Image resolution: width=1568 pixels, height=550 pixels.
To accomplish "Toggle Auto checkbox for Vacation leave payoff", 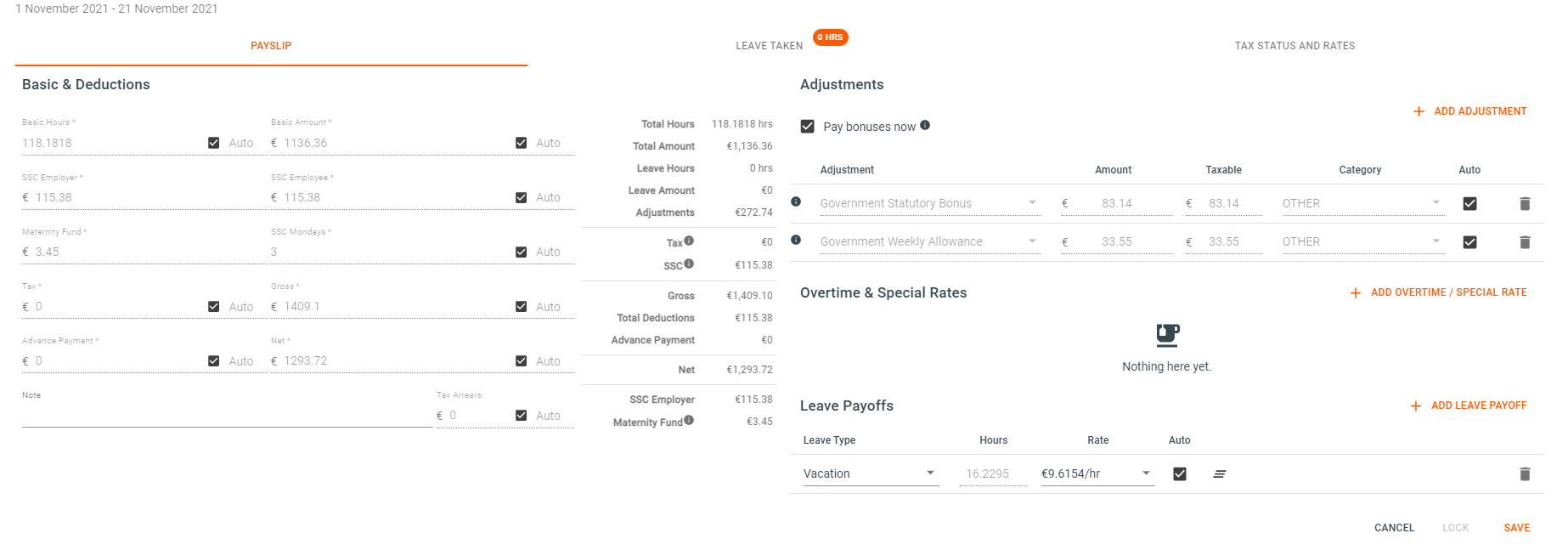I will pos(1180,473).
